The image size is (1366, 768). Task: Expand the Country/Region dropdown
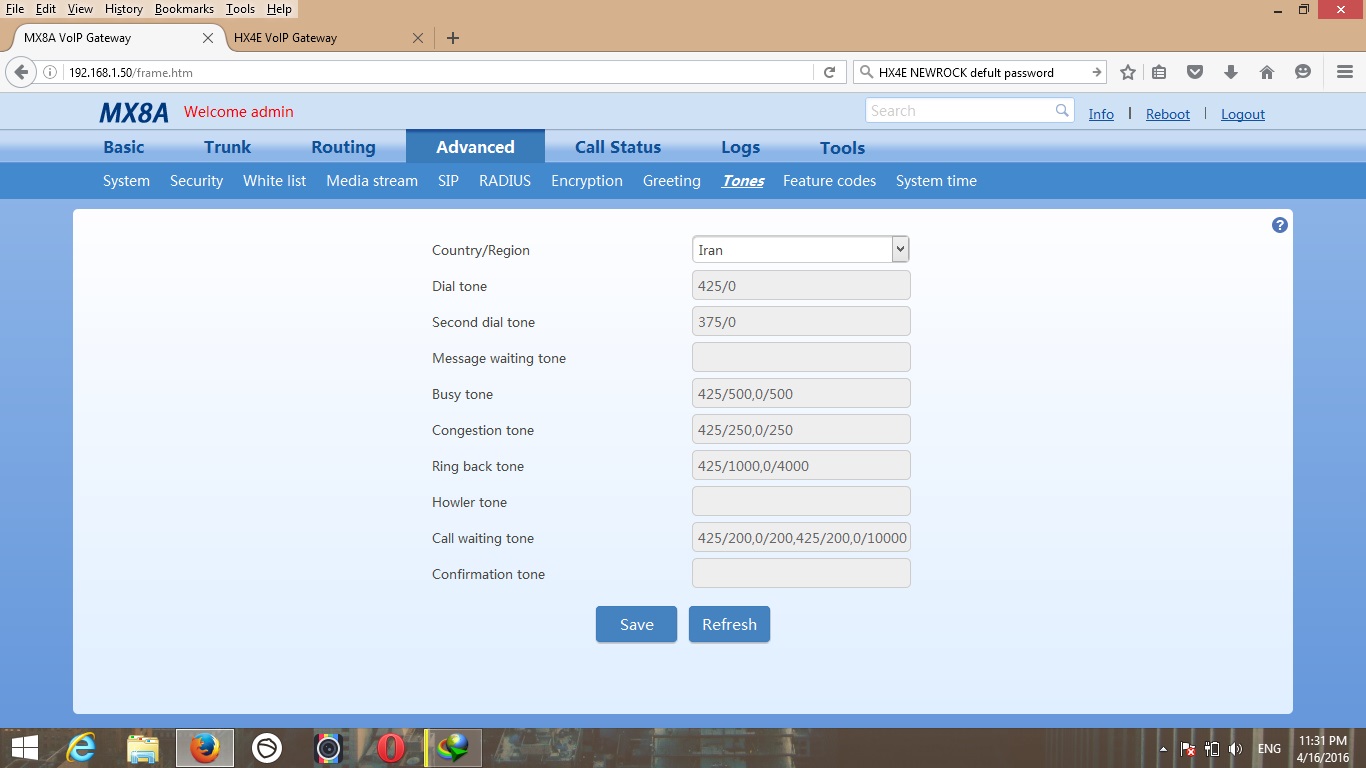(x=900, y=249)
